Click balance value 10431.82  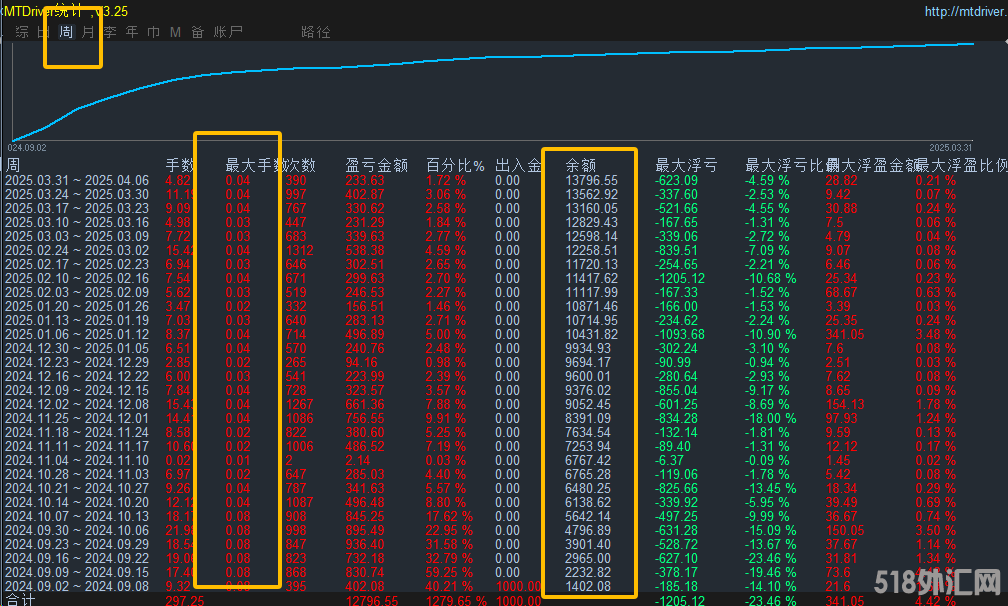[591, 334]
